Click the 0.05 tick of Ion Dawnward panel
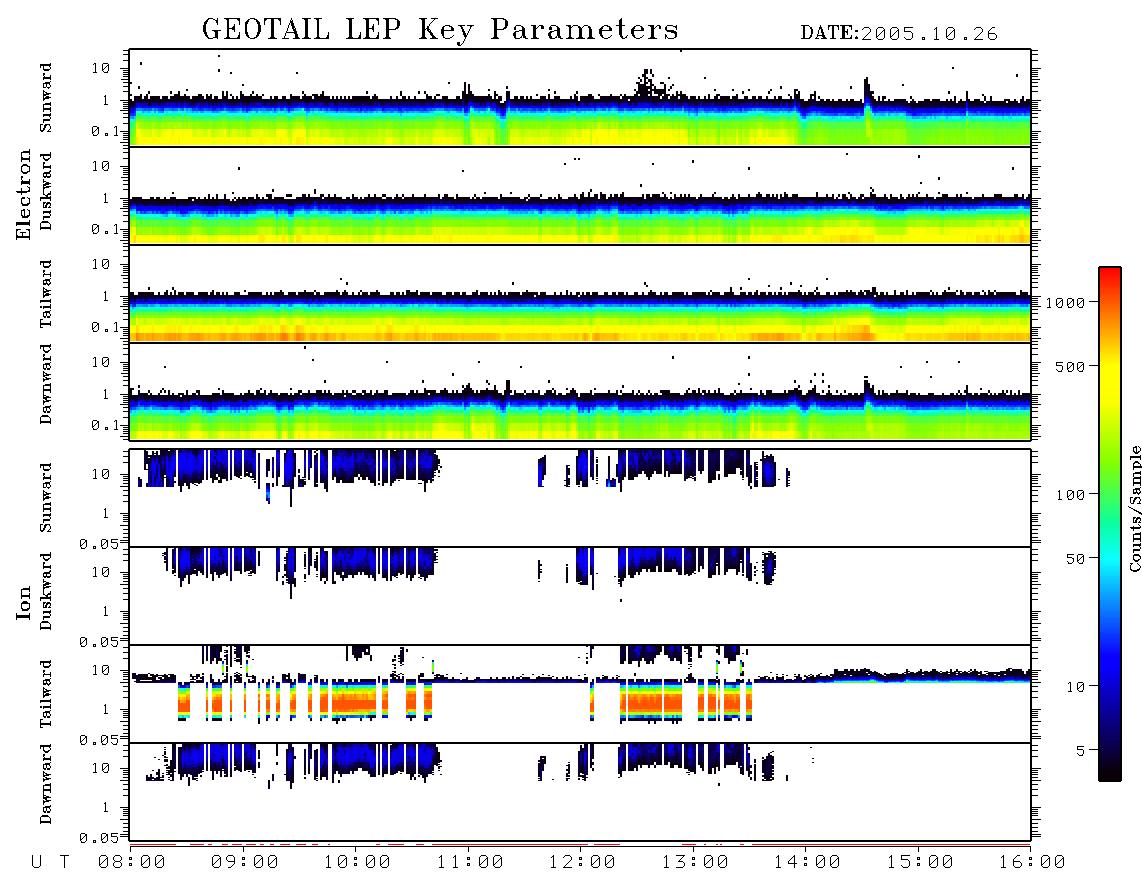Viewport: 1142px width, 880px height. pos(99,838)
